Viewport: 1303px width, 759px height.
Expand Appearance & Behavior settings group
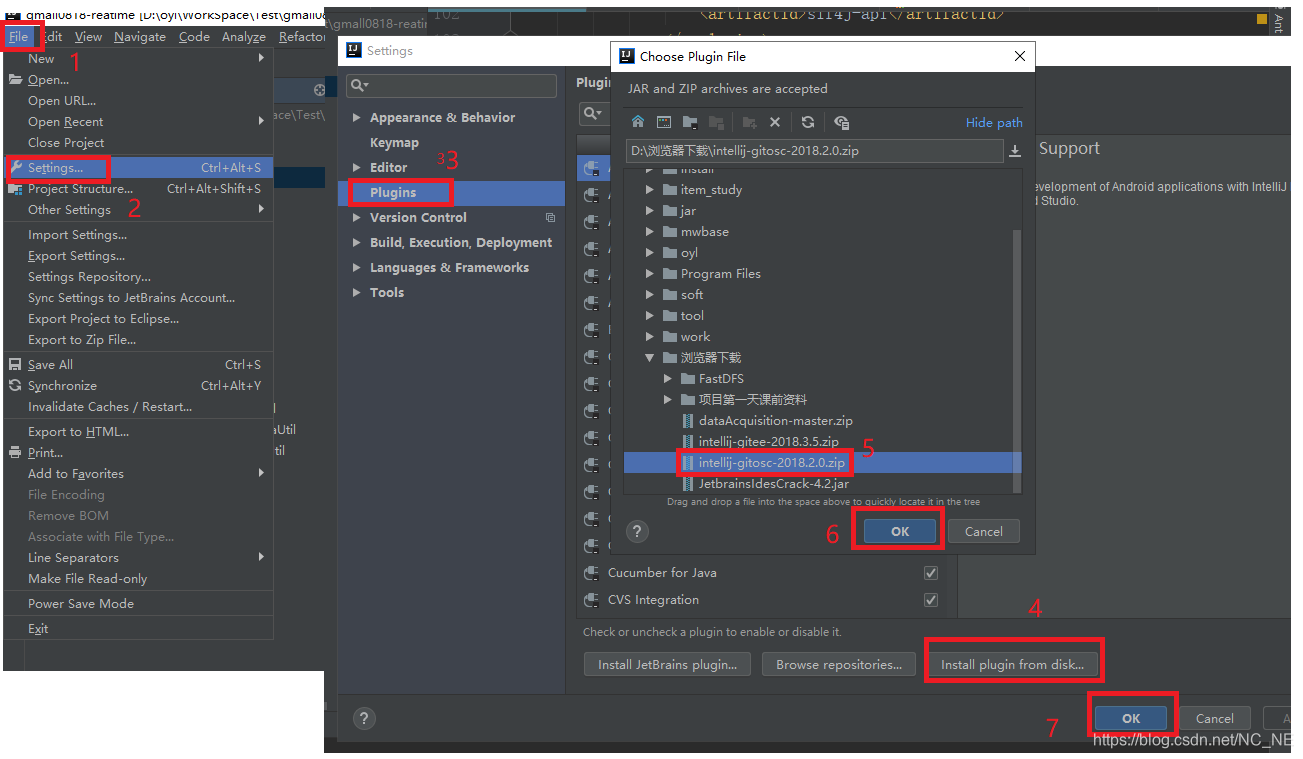(357, 117)
